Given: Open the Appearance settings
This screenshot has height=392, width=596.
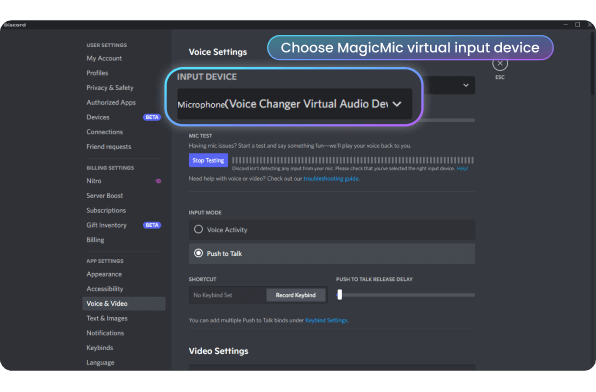Looking at the screenshot, I should coord(104,274).
